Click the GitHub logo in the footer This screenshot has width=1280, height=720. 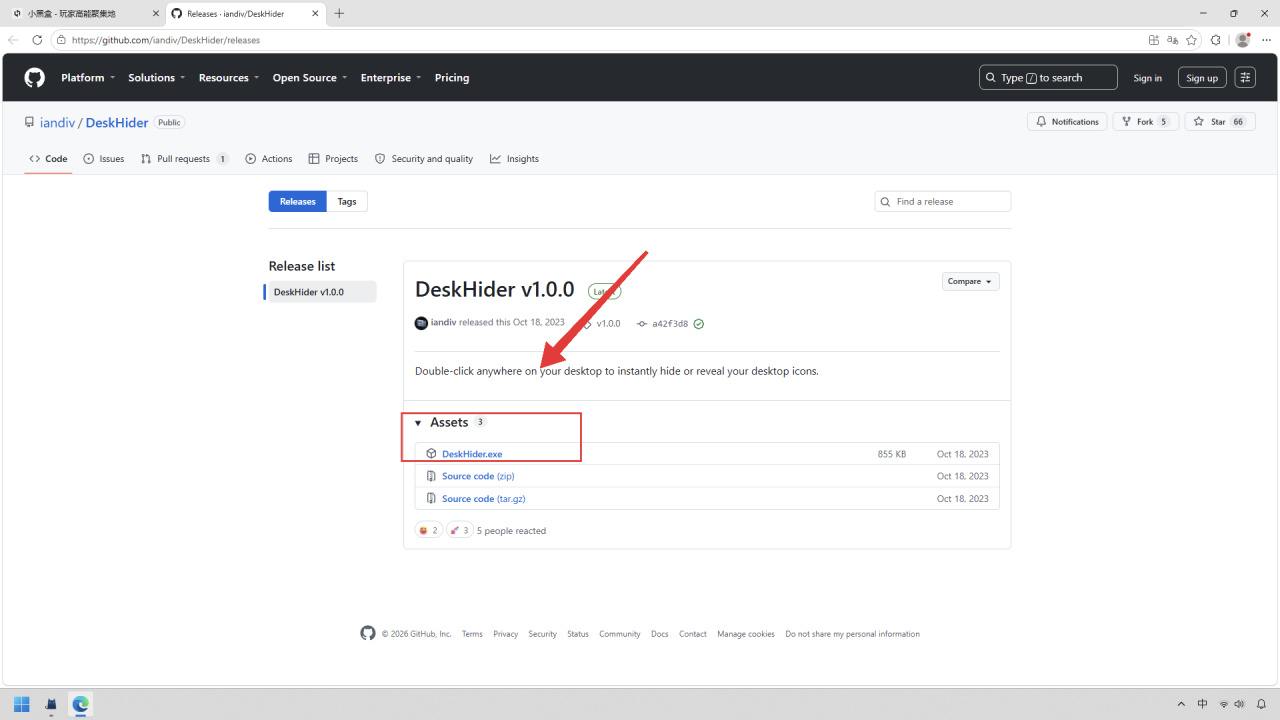368,633
